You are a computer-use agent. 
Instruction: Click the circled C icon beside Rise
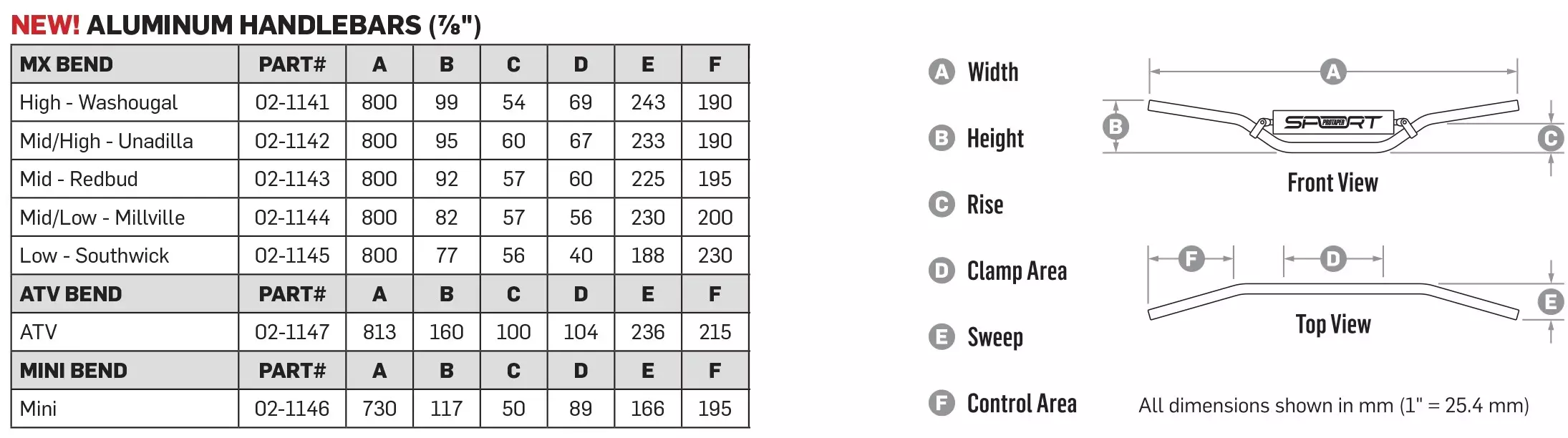click(942, 205)
